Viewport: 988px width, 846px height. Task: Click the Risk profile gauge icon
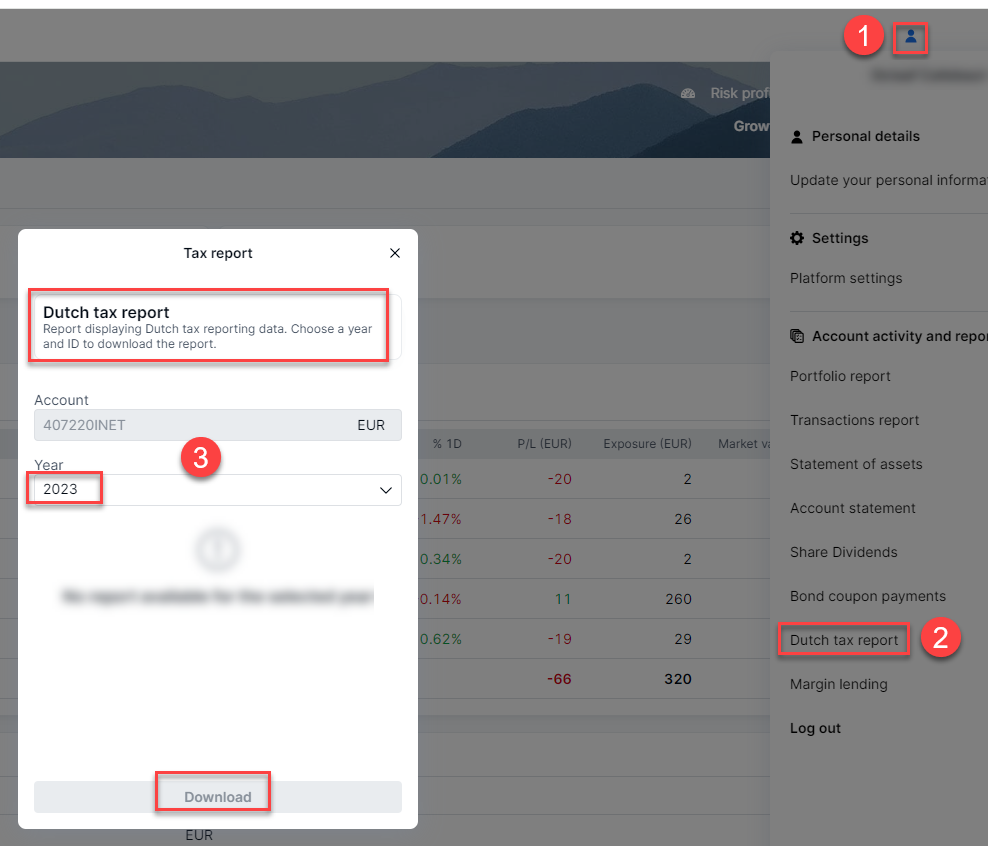[688, 93]
